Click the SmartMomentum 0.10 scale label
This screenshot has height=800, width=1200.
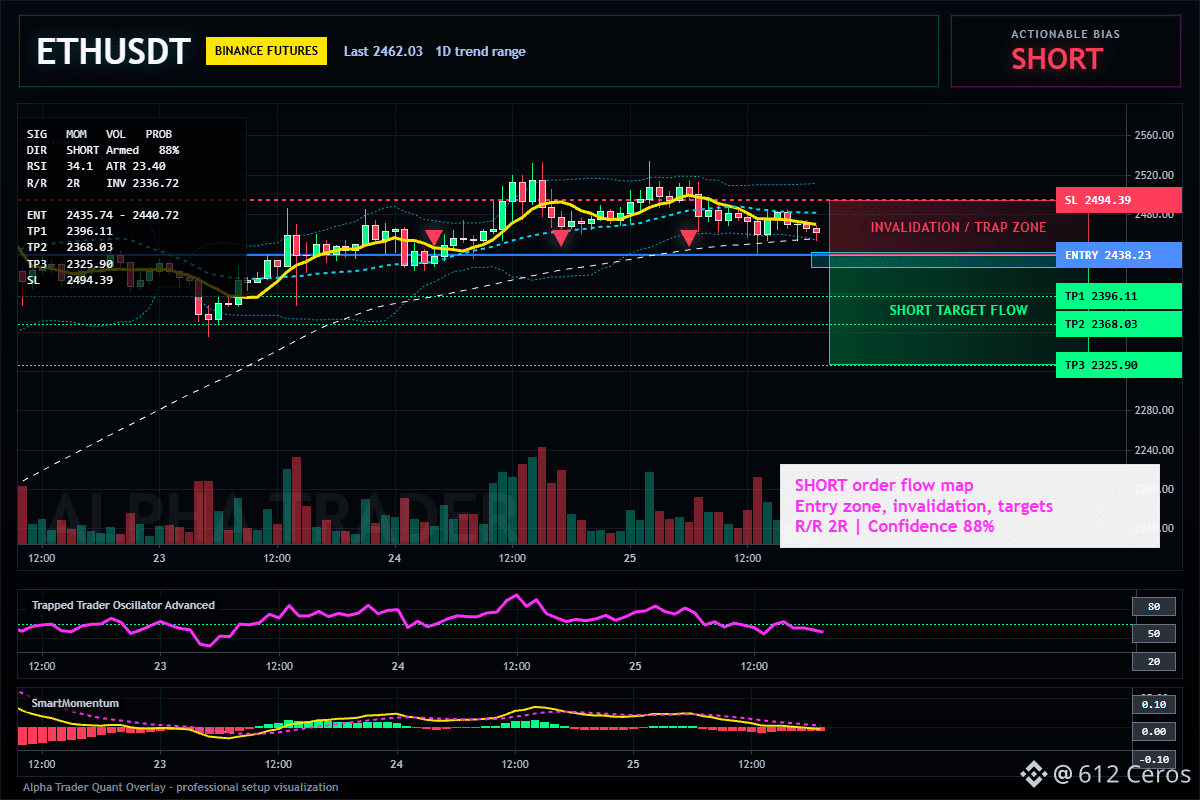(1153, 704)
